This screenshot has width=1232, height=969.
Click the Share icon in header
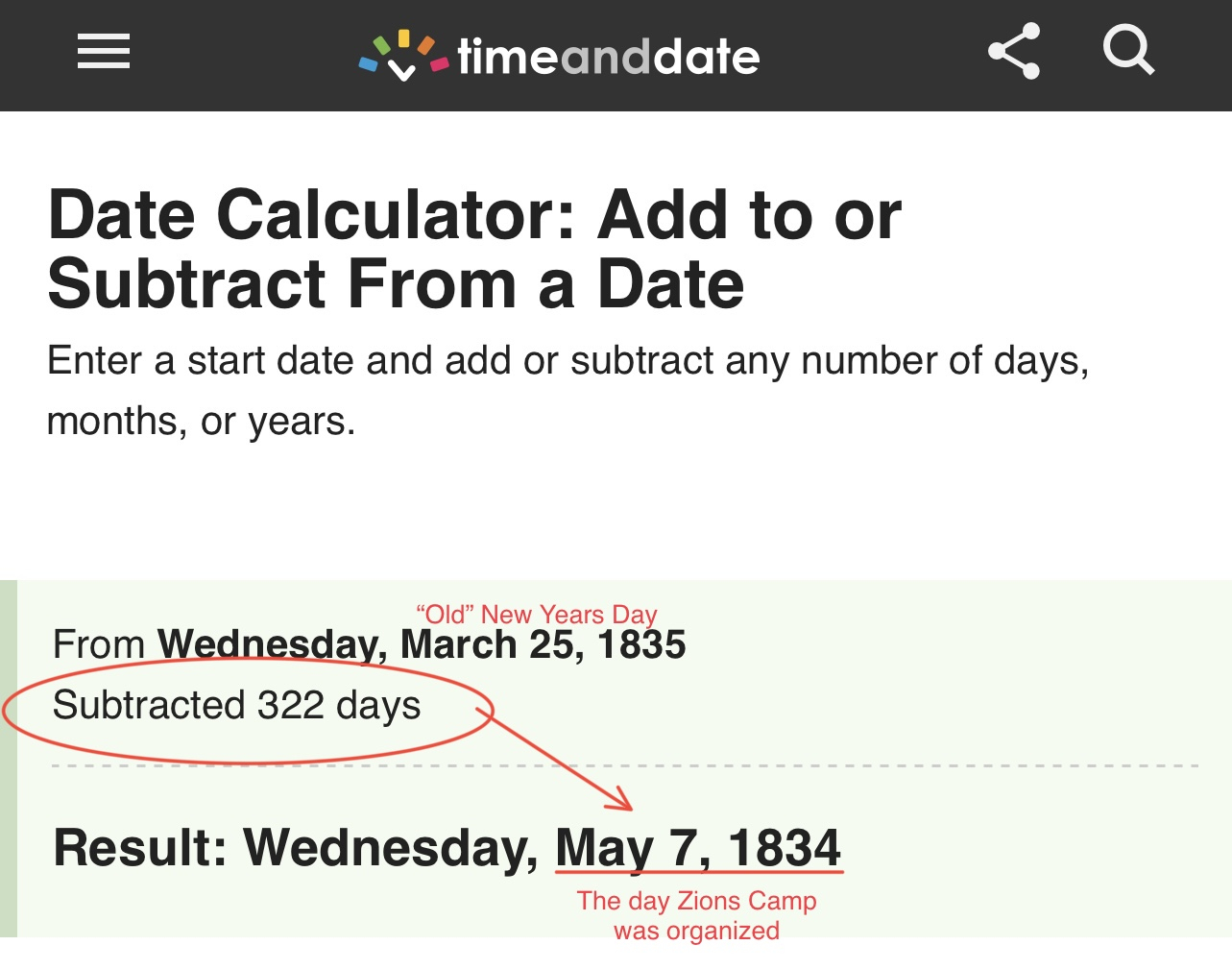1014,52
